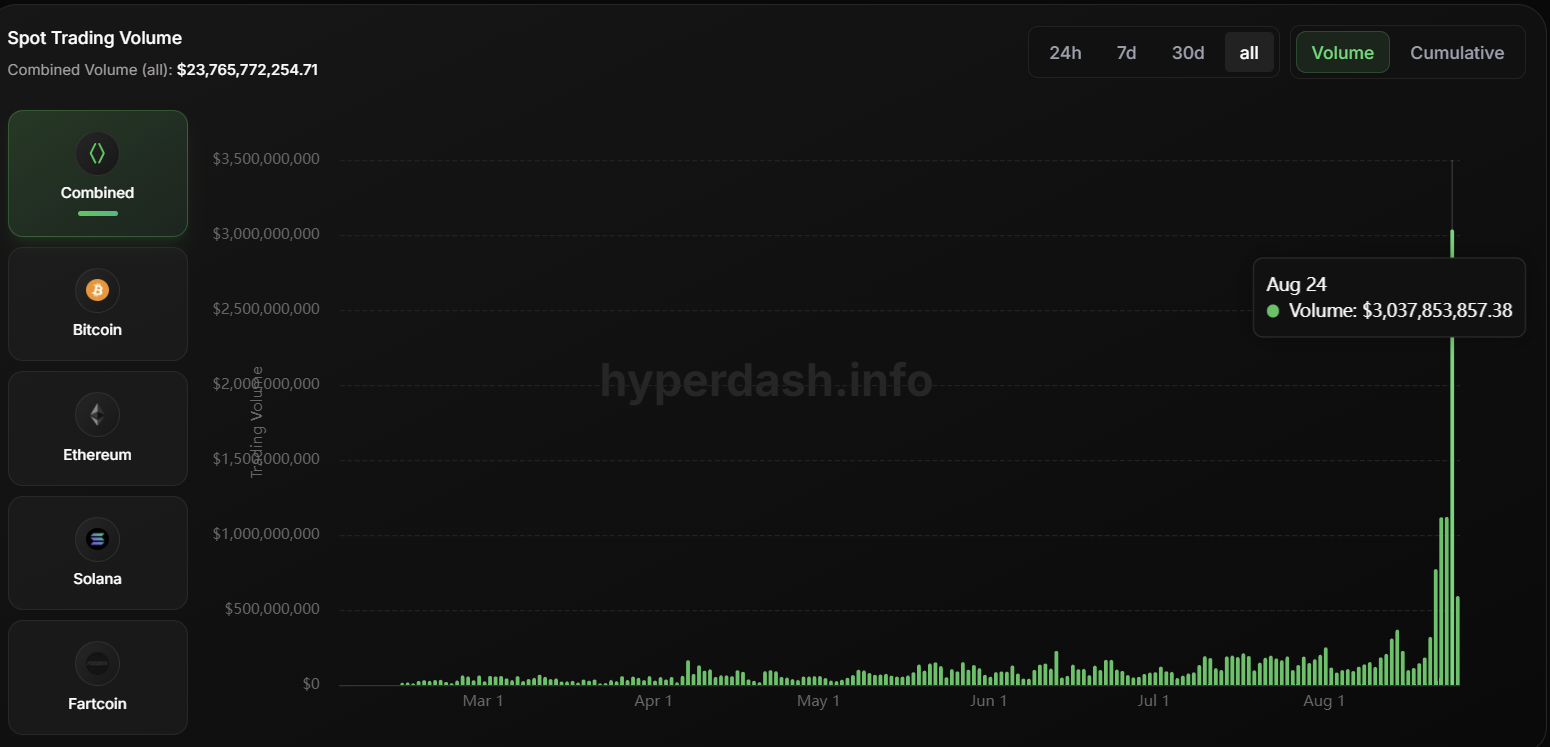Enable the all time range filter
The width and height of the screenshot is (1550, 747).
1249,52
